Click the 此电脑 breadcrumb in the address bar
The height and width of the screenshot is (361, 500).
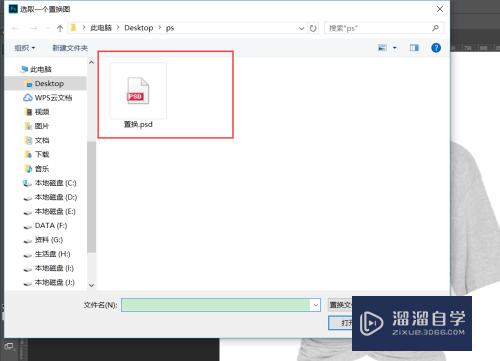click(101, 28)
